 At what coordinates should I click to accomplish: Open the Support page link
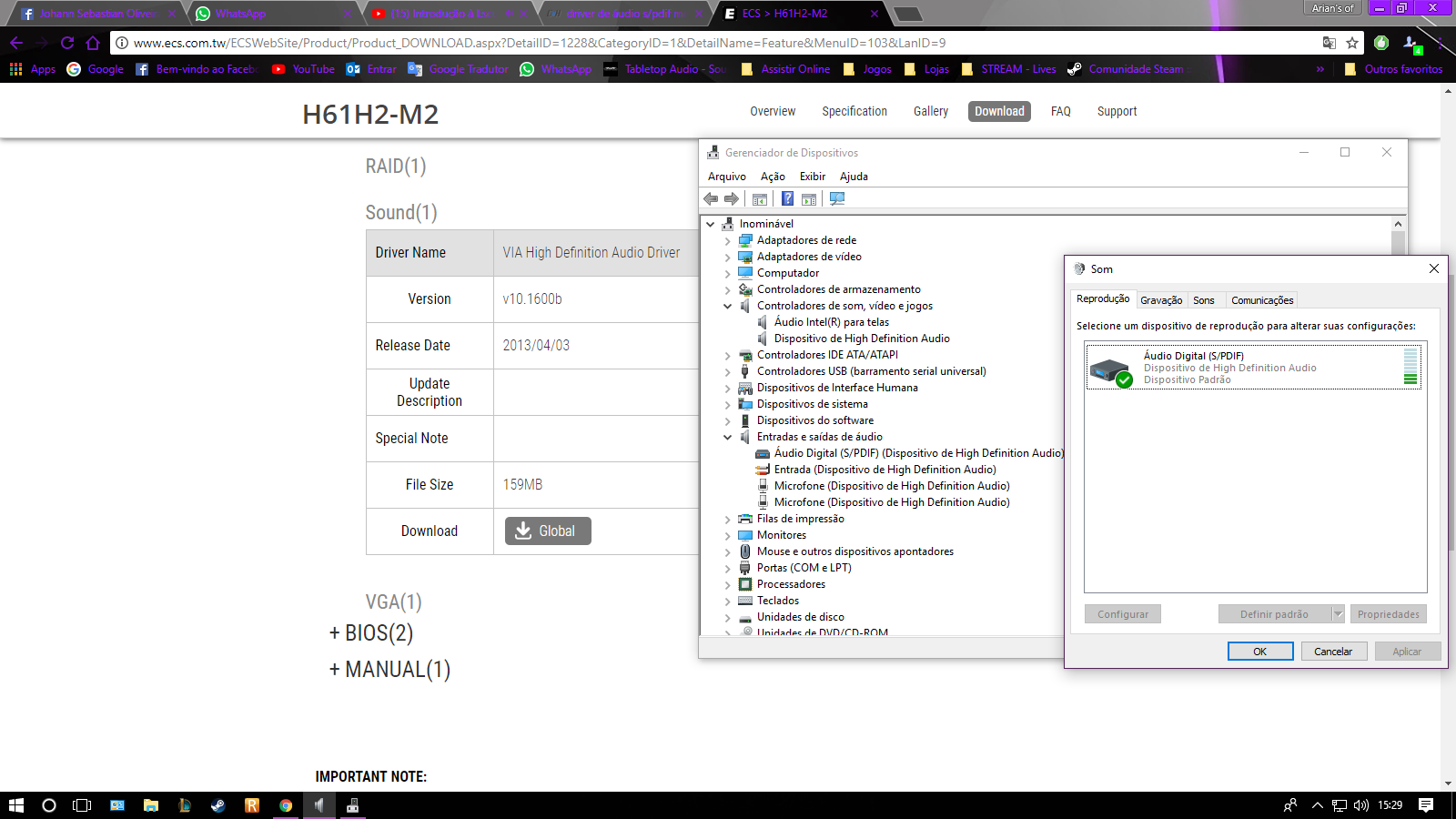click(1117, 111)
